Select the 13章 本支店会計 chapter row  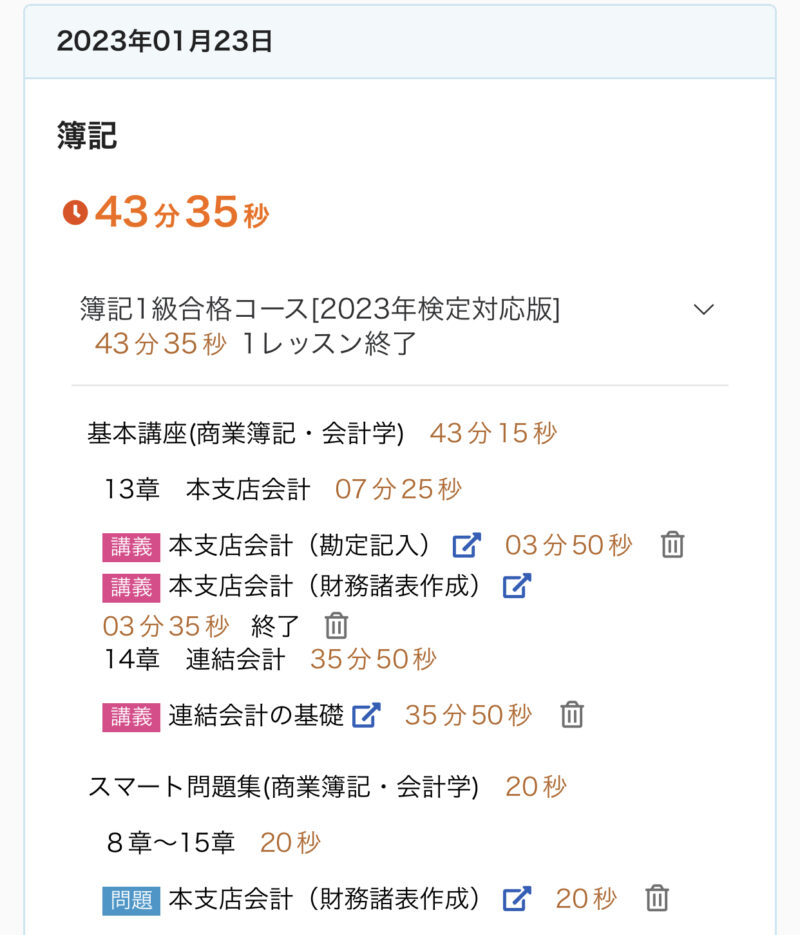(x=208, y=489)
